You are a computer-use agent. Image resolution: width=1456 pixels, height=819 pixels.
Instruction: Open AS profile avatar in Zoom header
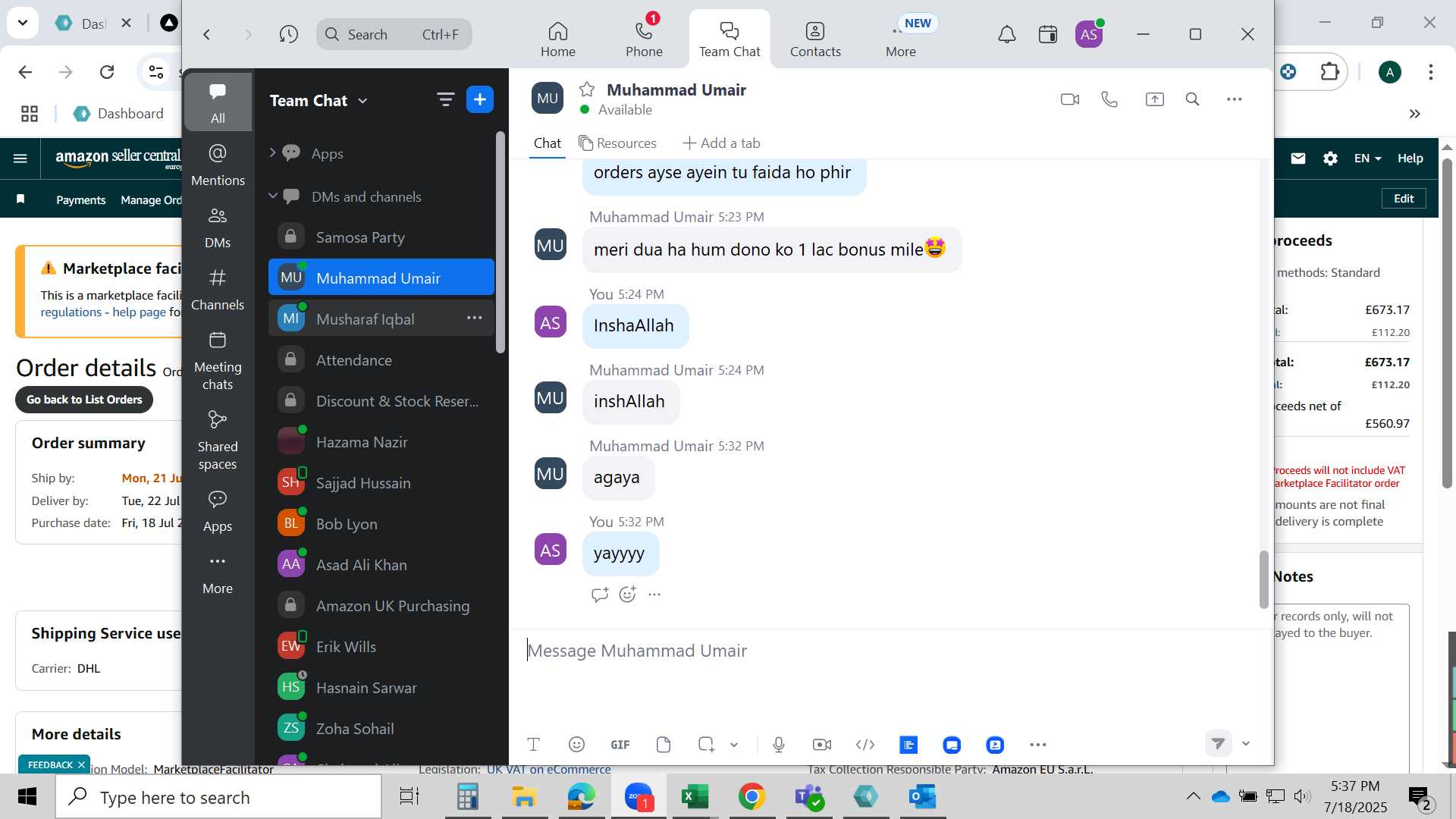(1089, 34)
